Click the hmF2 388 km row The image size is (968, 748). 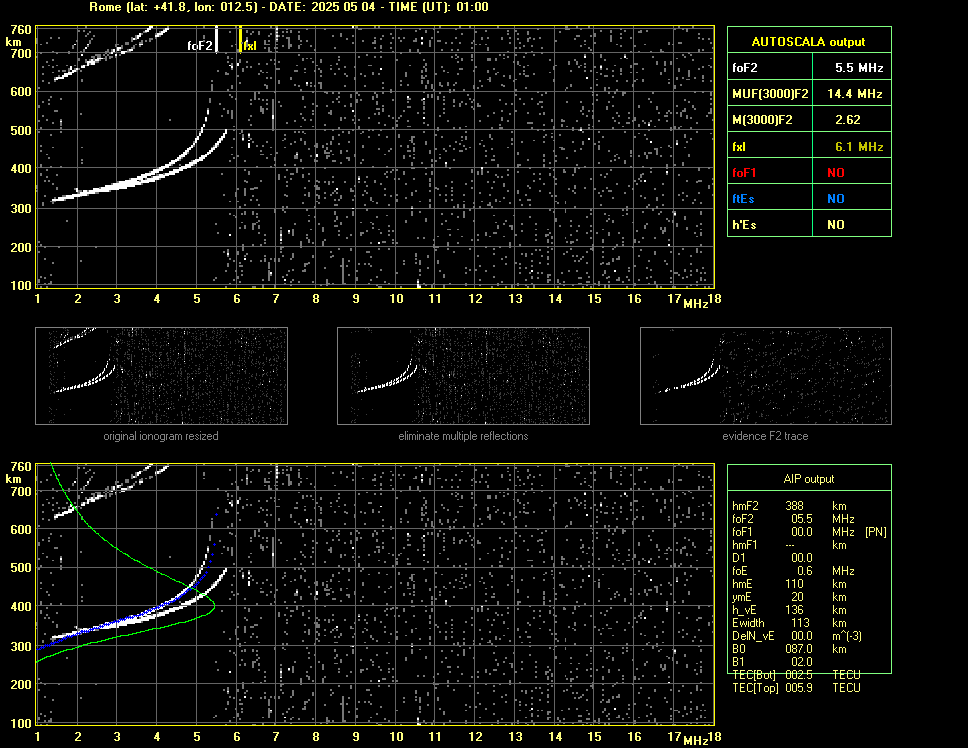click(x=790, y=506)
